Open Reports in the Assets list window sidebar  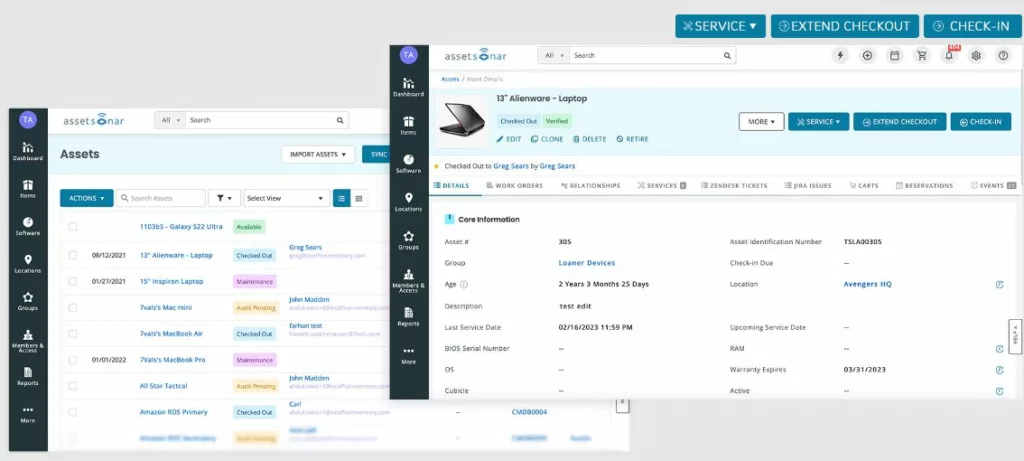click(x=28, y=376)
